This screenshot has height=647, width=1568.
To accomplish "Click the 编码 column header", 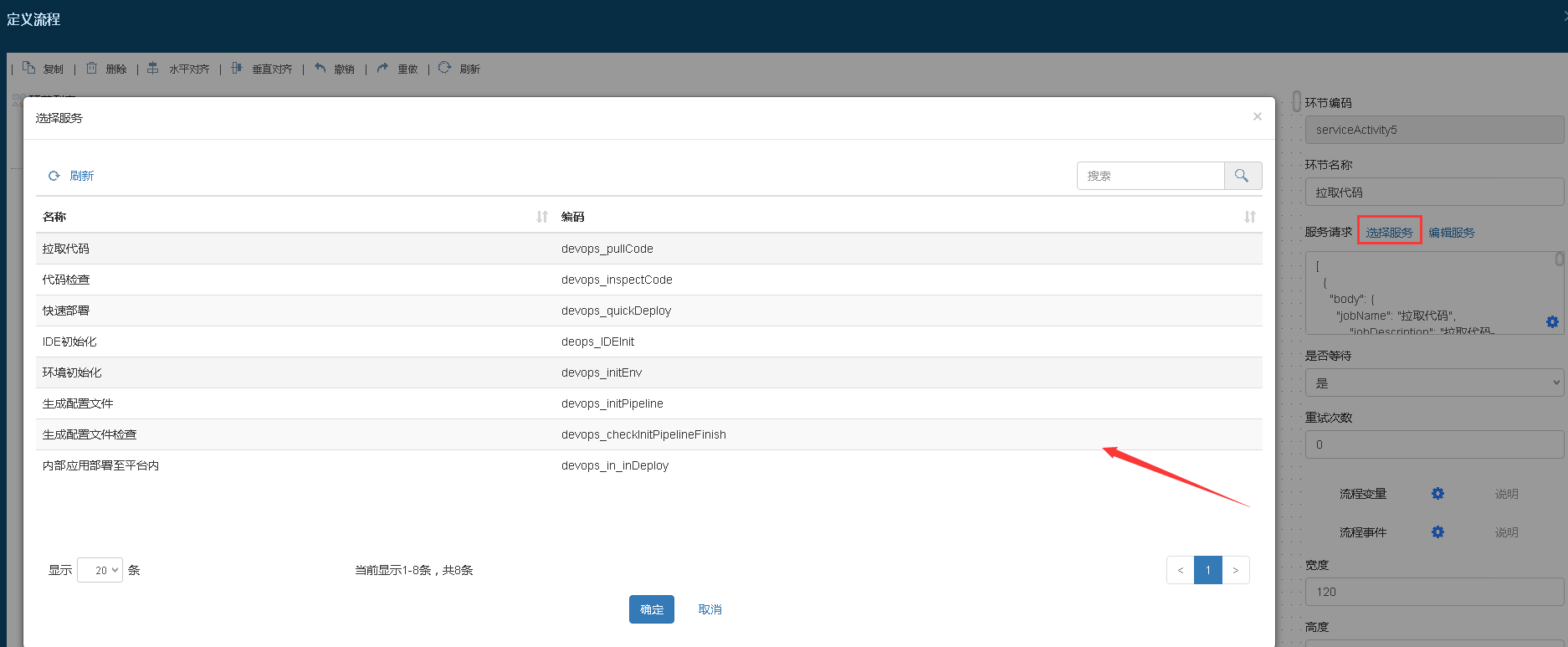I will pos(573,217).
